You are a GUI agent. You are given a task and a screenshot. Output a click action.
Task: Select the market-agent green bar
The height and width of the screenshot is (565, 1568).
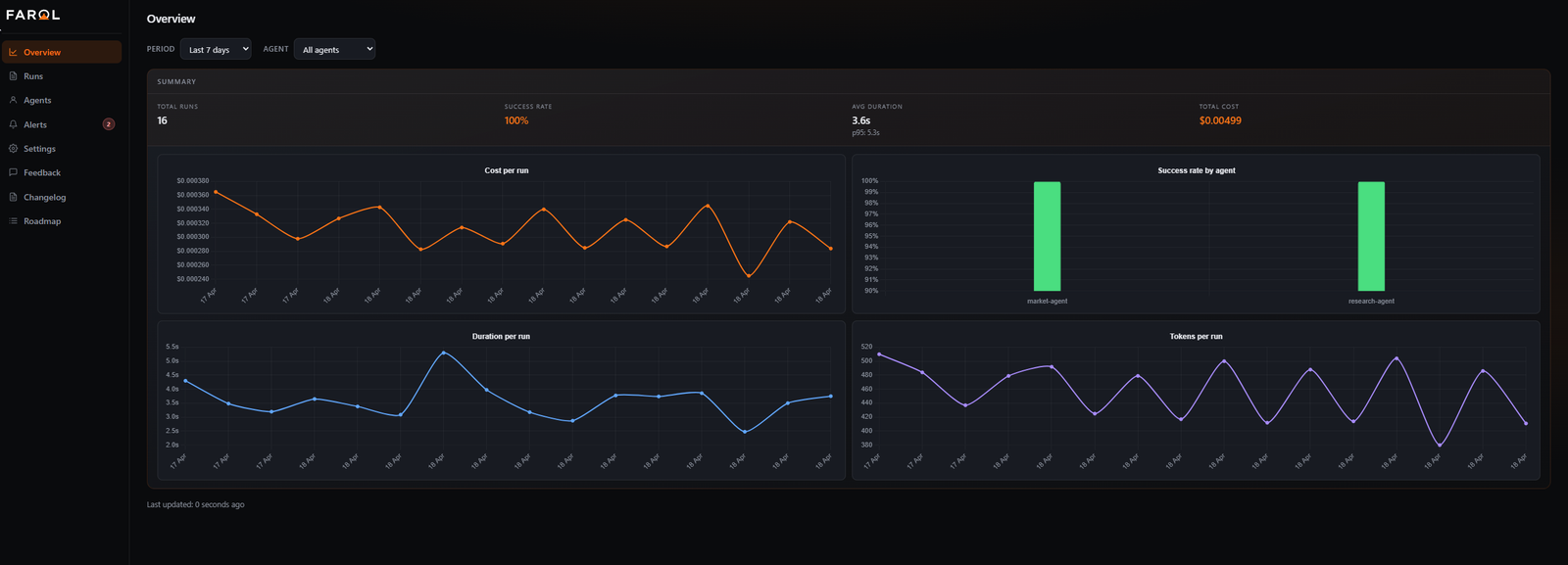click(x=1047, y=236)
